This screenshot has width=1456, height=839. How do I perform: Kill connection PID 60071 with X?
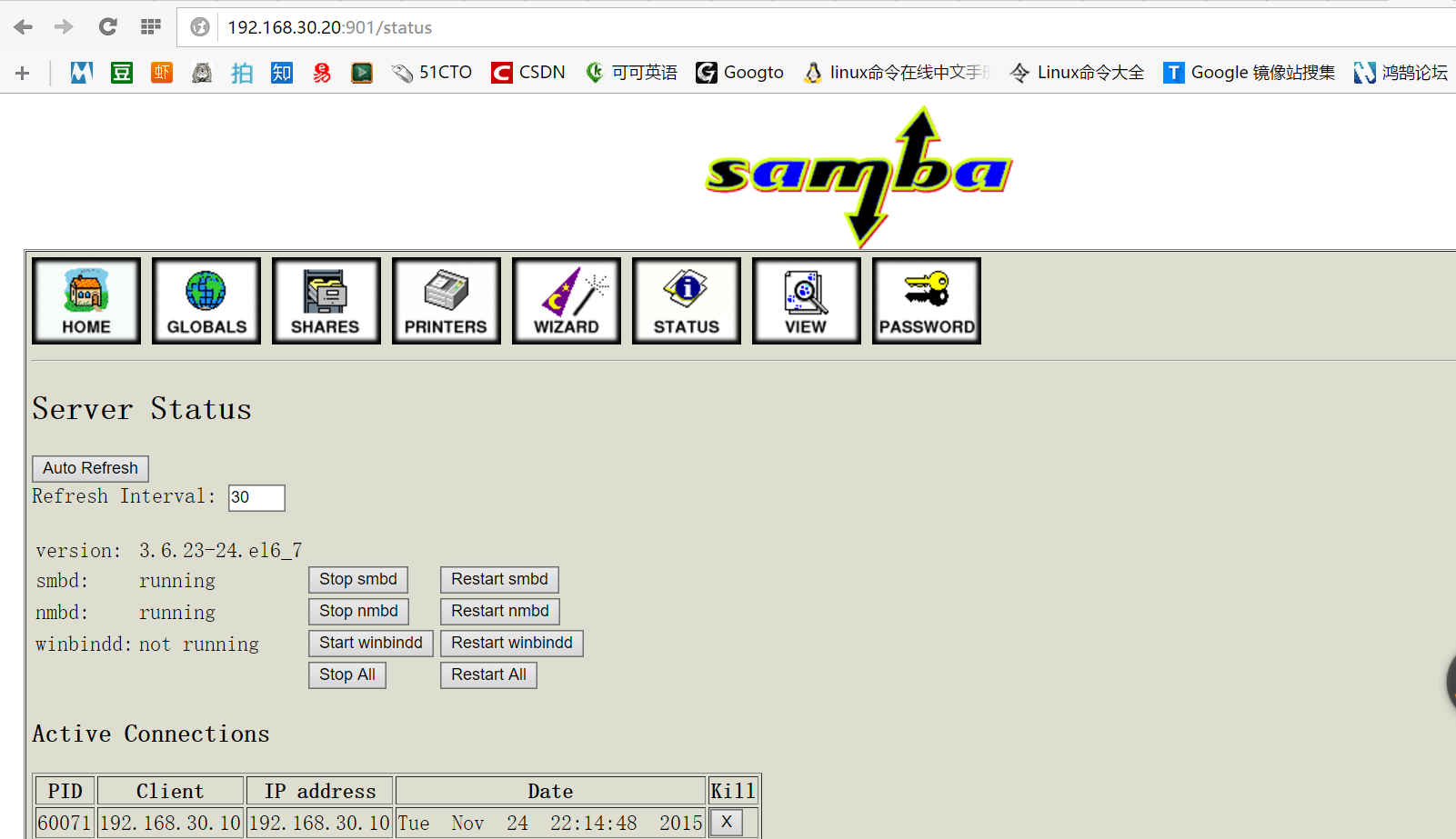[726, 823]
